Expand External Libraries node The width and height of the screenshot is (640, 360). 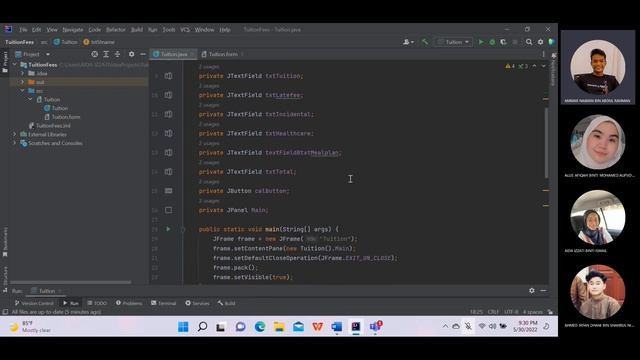(14, 134)
